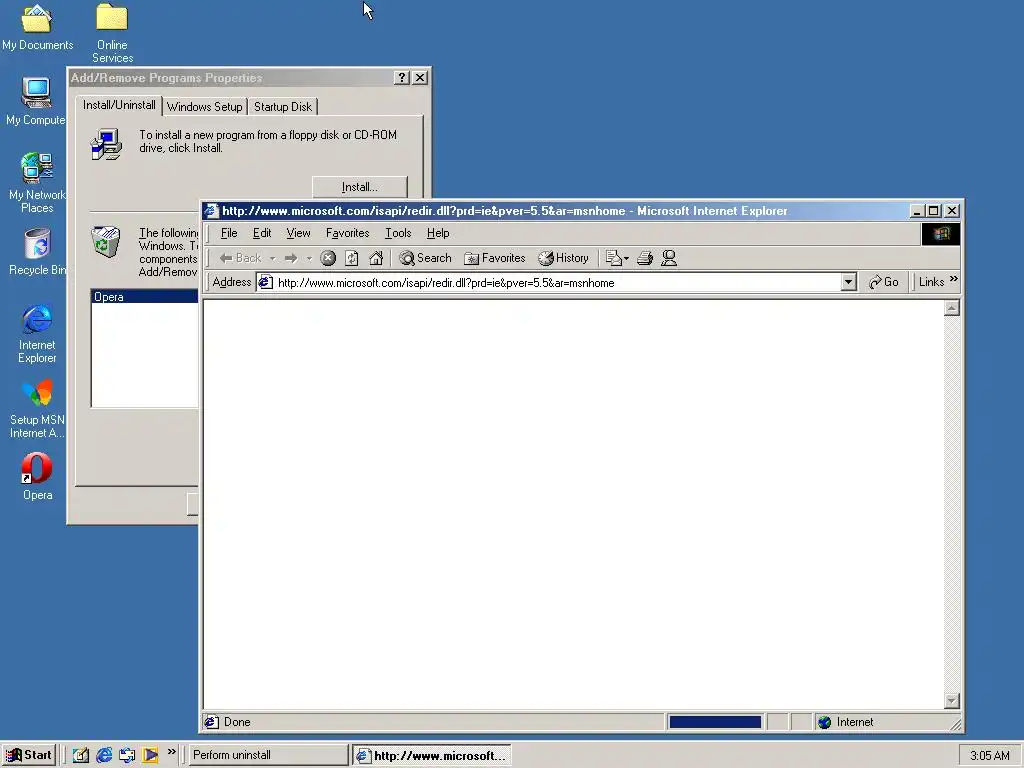
Task: Click the Messenger toolbar icon
Action: click(669, 258)
